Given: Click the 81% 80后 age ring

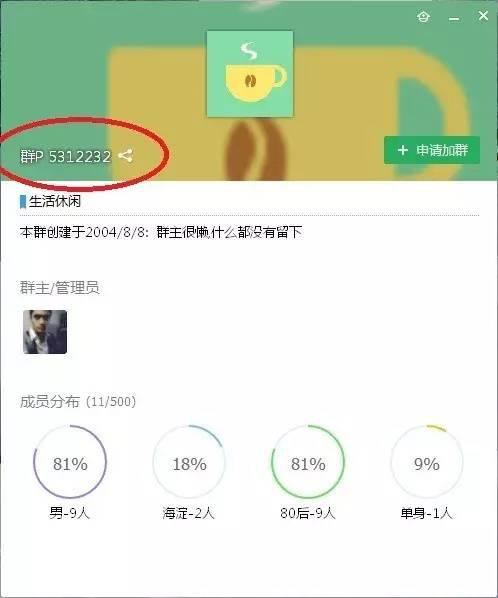Looking at the screenshot, I should click(x=308, y=462).
